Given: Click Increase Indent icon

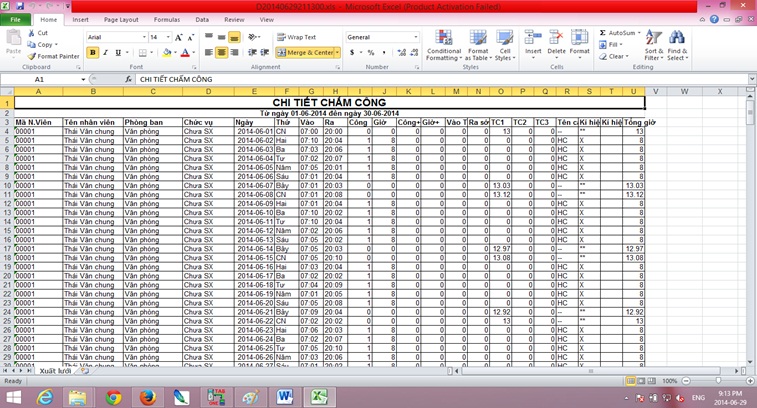Looking at the screenshot, I should tap(265, 52).
